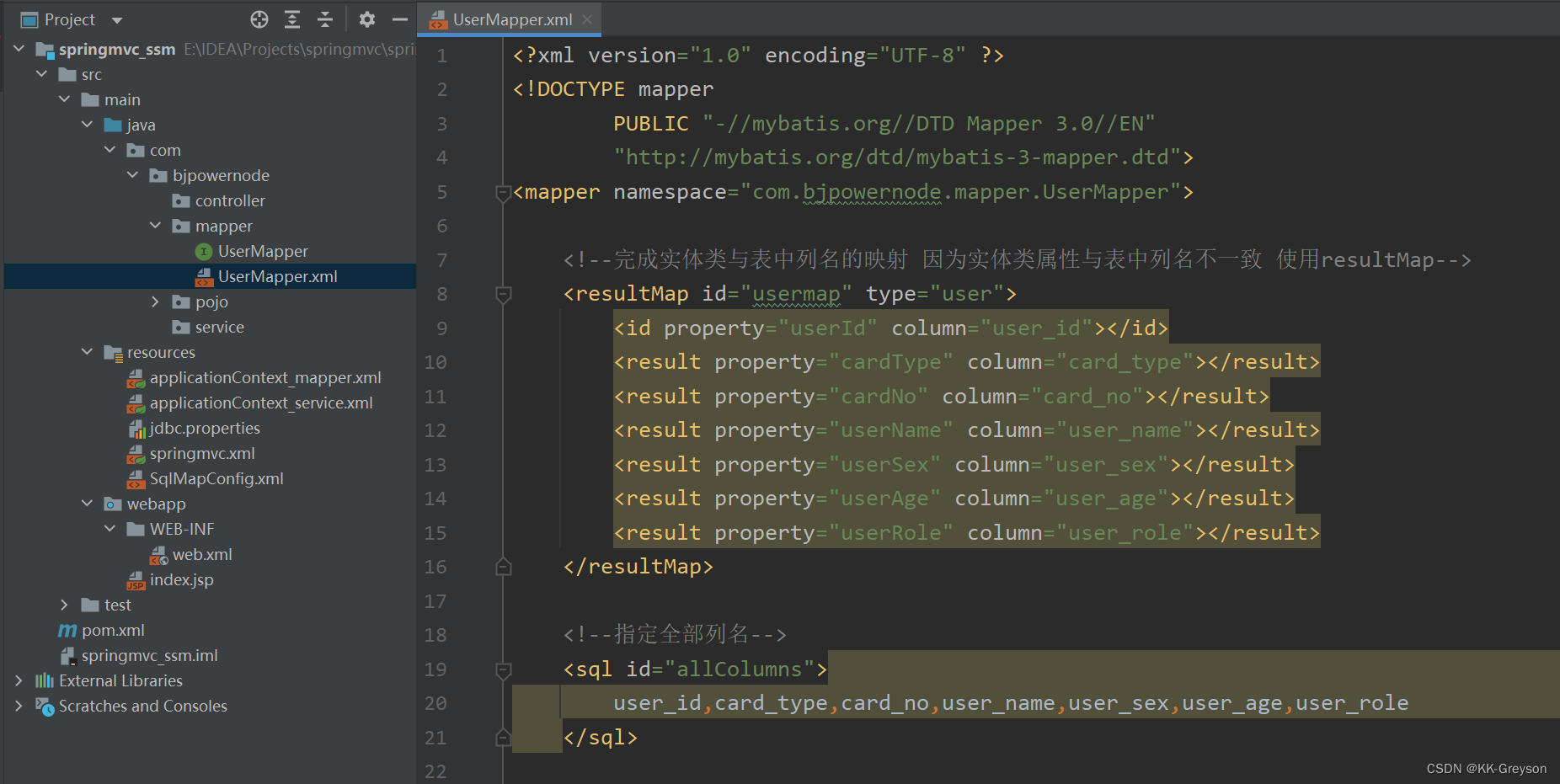Open jdbc.properties file

pos(205,428)
